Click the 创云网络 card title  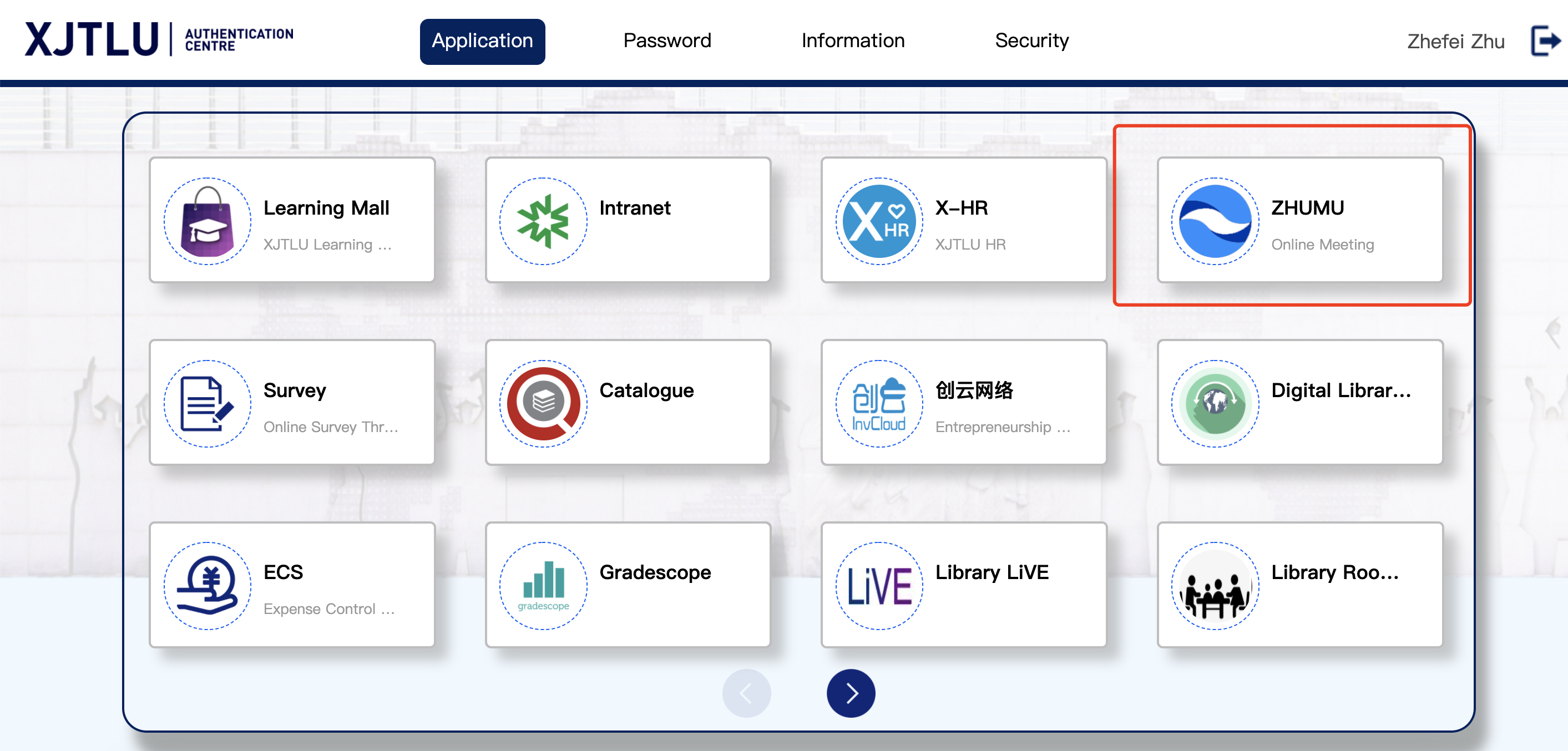pos(974,390)
